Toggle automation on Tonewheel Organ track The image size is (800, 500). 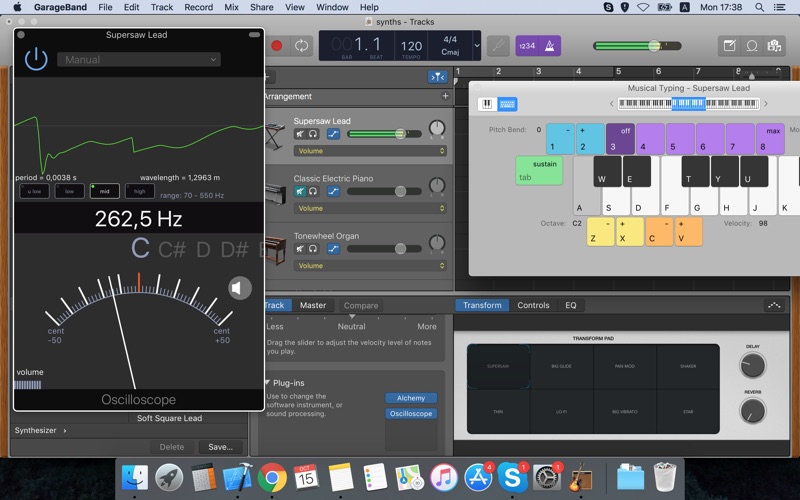coord(333,248)
